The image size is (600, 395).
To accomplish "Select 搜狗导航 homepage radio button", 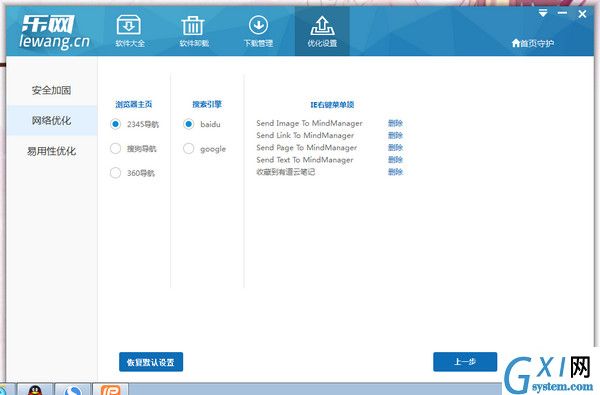I will click(115, 149).
